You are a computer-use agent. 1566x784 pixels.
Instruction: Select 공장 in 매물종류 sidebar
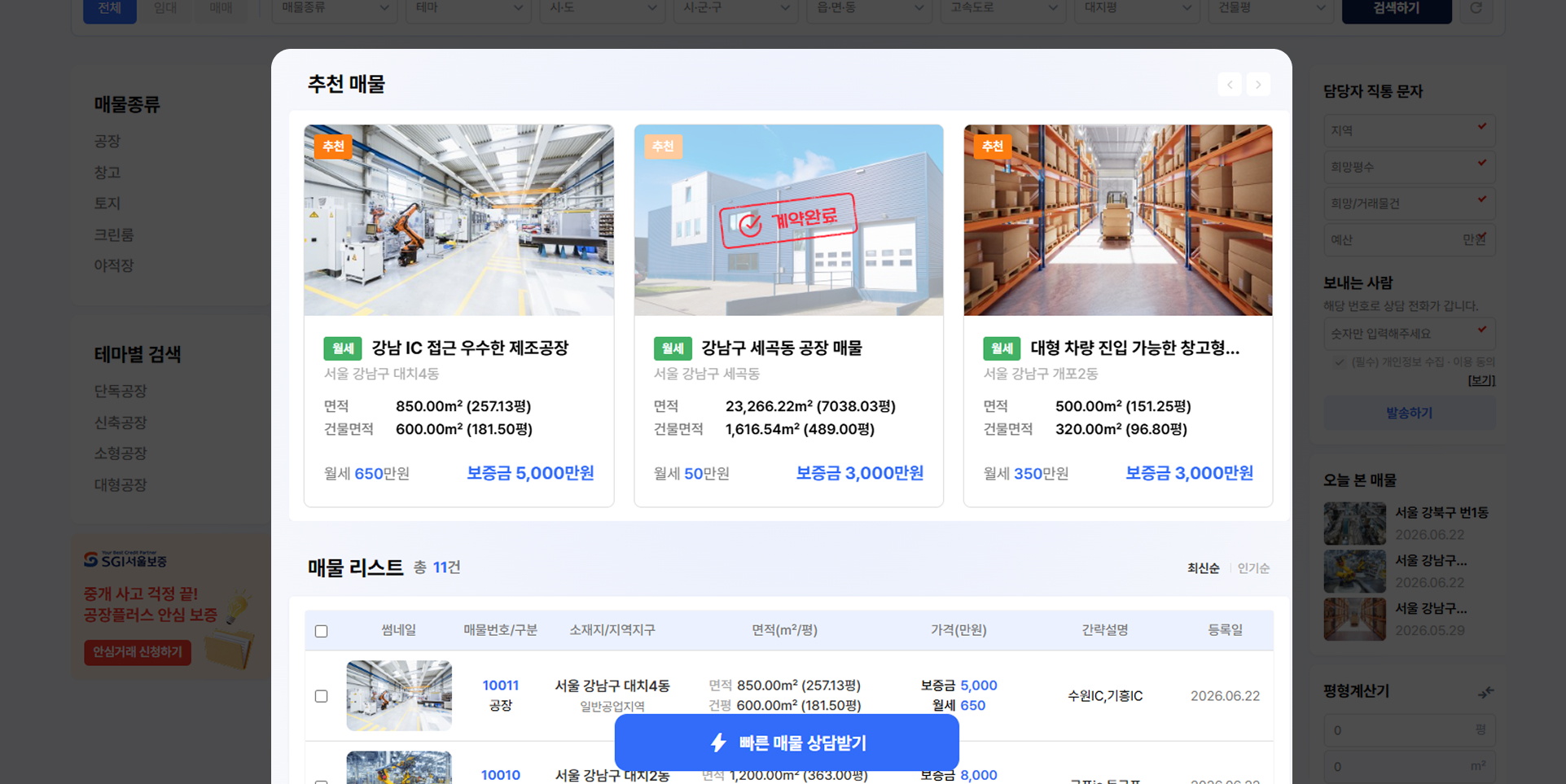[107, 142]
